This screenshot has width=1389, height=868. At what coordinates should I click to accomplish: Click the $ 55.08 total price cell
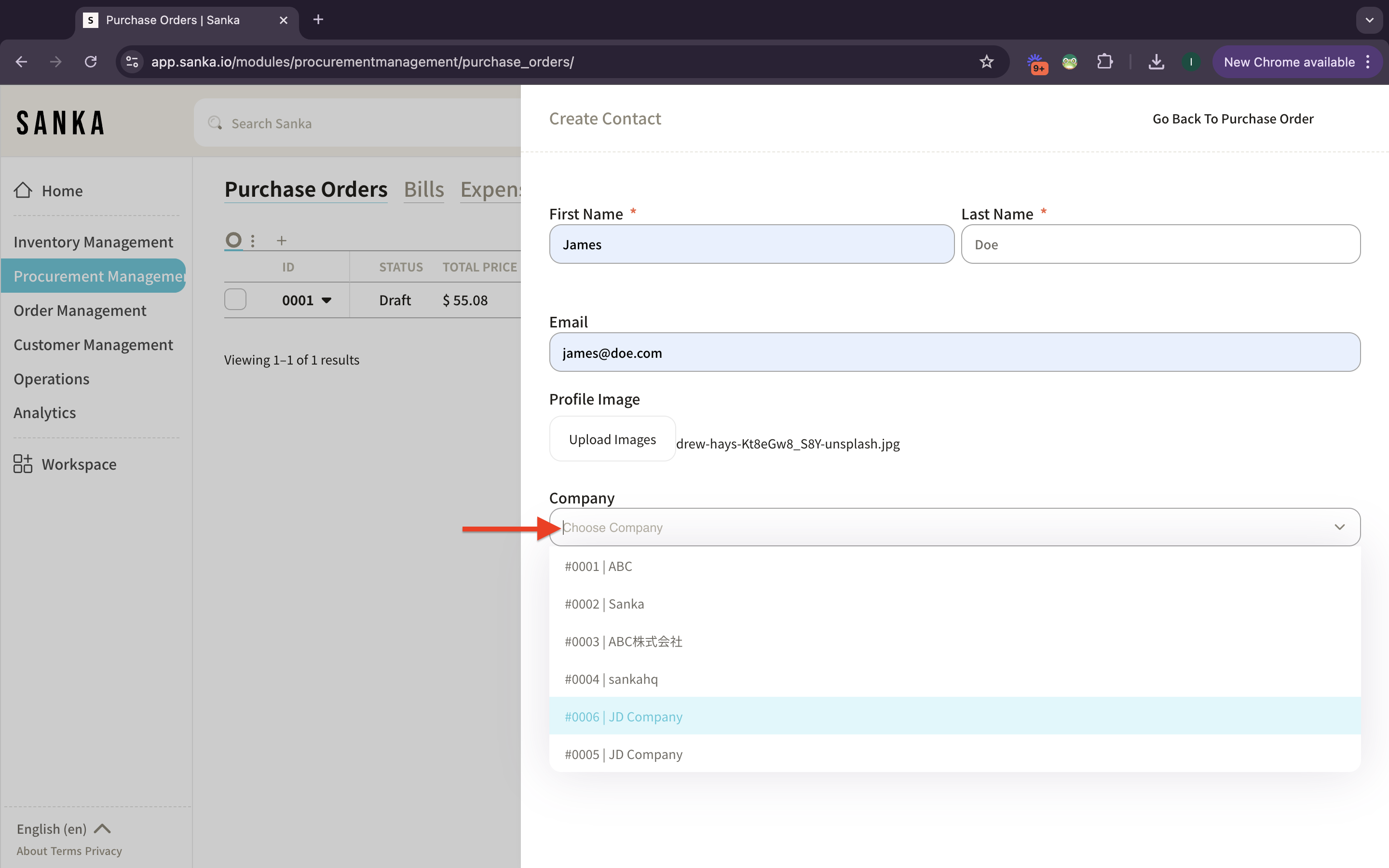point(465,300)
